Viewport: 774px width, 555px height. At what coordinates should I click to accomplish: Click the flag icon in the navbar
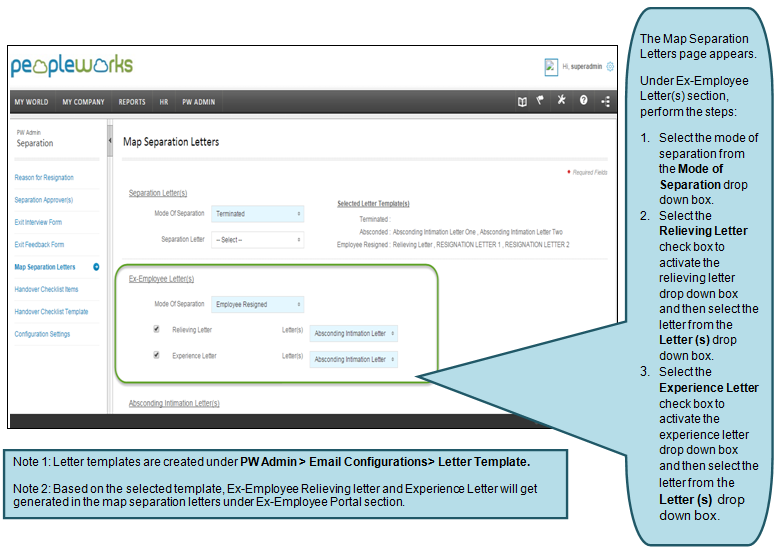pos(541,101)
